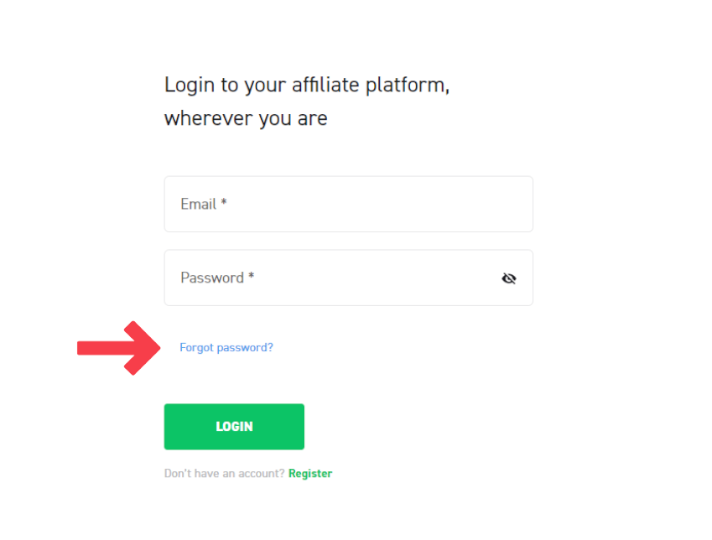The width and height of the screenshot is (712, 540).
Task: Click the "Login to your affiliate platform" heading
Action: pos(306,85)
